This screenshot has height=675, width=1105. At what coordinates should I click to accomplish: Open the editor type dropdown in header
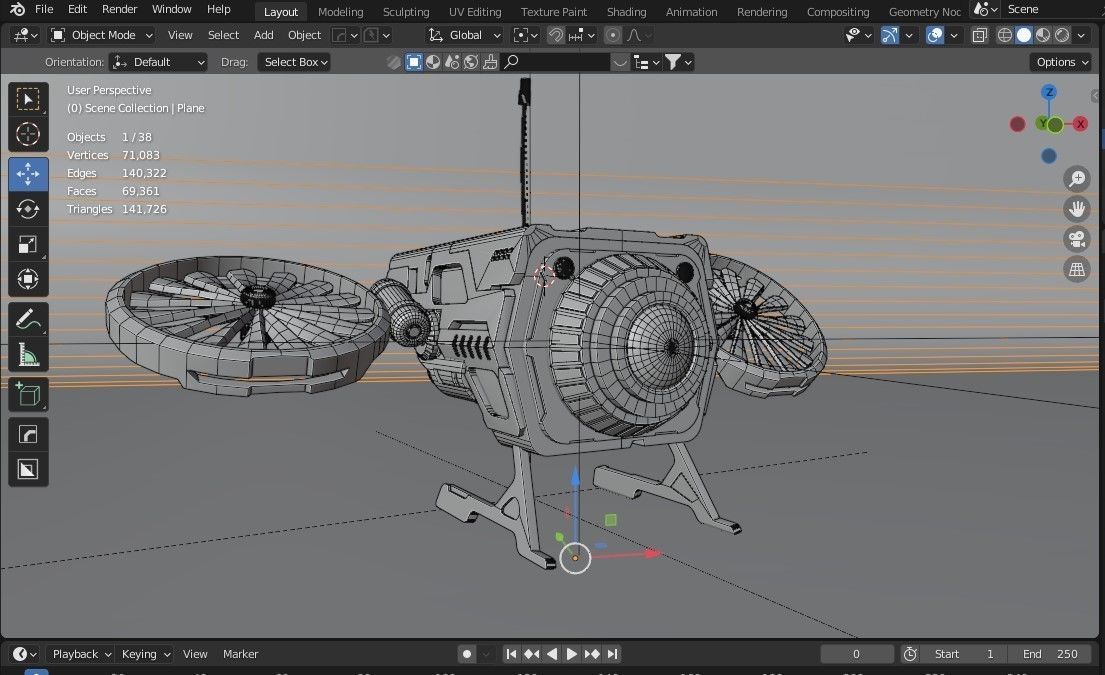25,35
